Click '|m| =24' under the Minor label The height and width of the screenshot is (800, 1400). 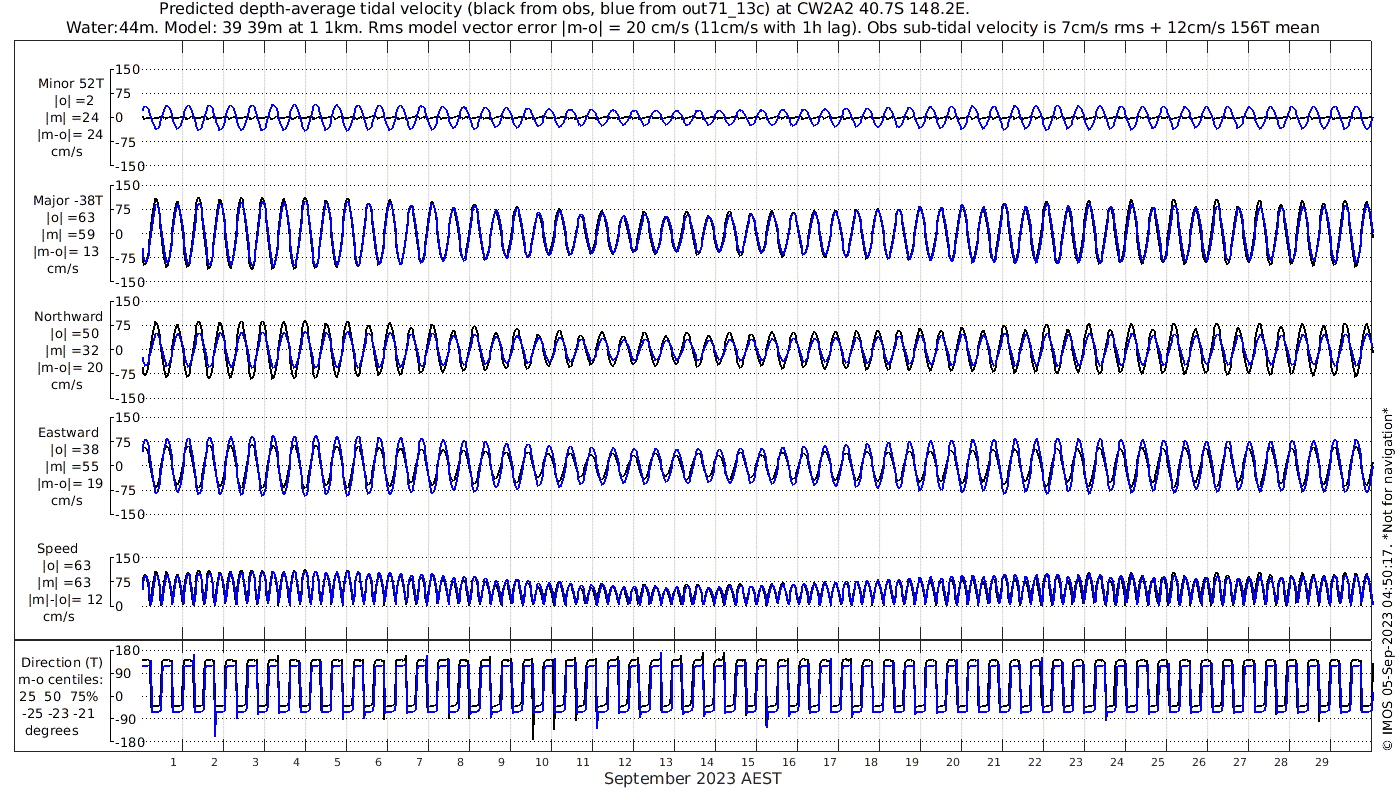click(72, 118)
